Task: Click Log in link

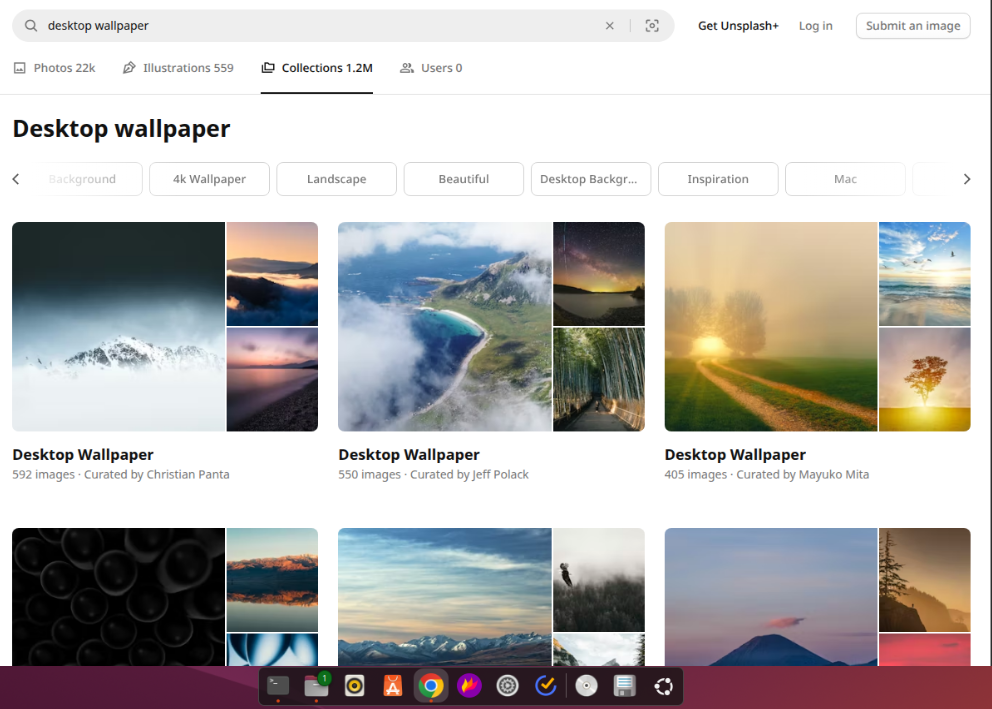Action: point(815,26)
